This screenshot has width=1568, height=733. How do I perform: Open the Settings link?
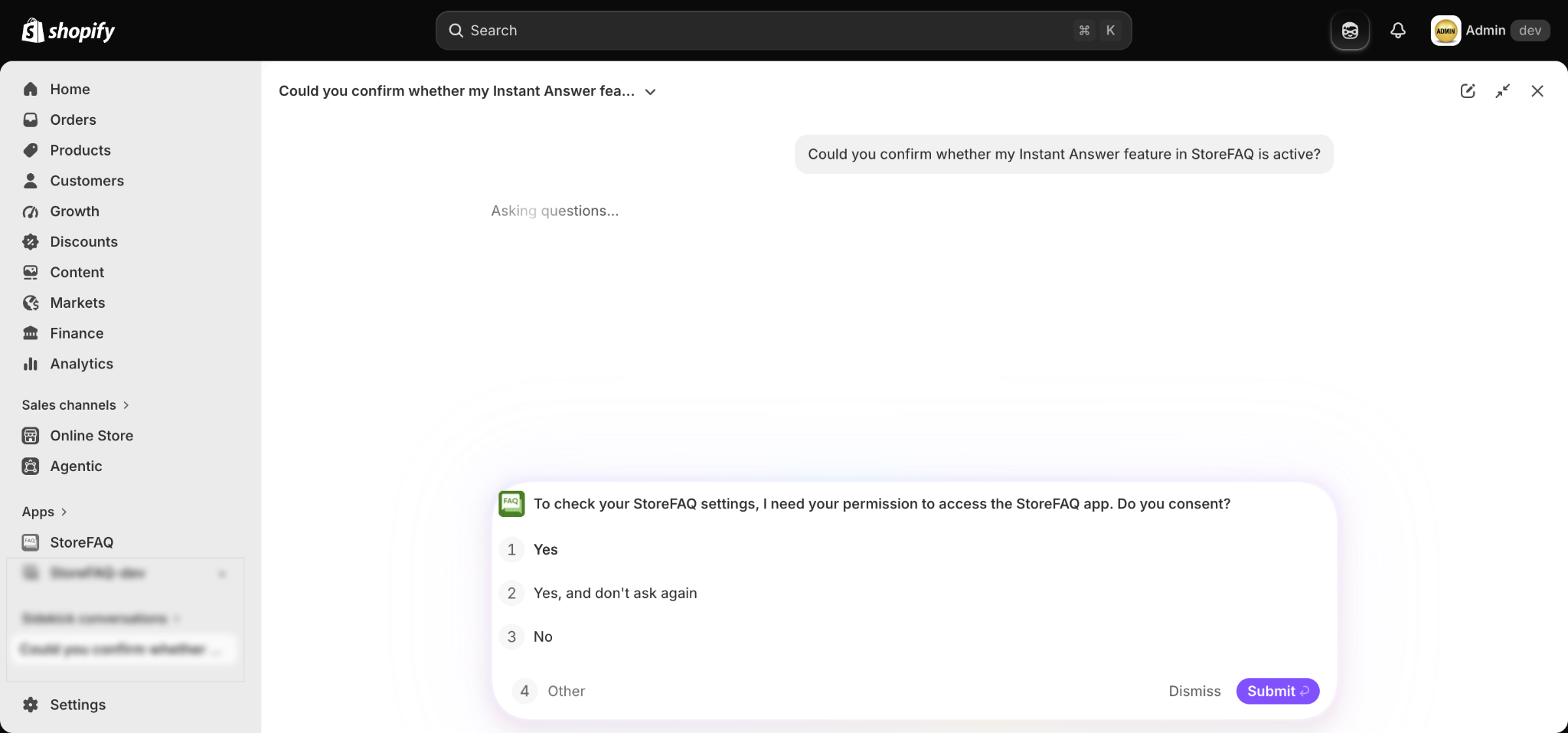[x=78, y=705]
